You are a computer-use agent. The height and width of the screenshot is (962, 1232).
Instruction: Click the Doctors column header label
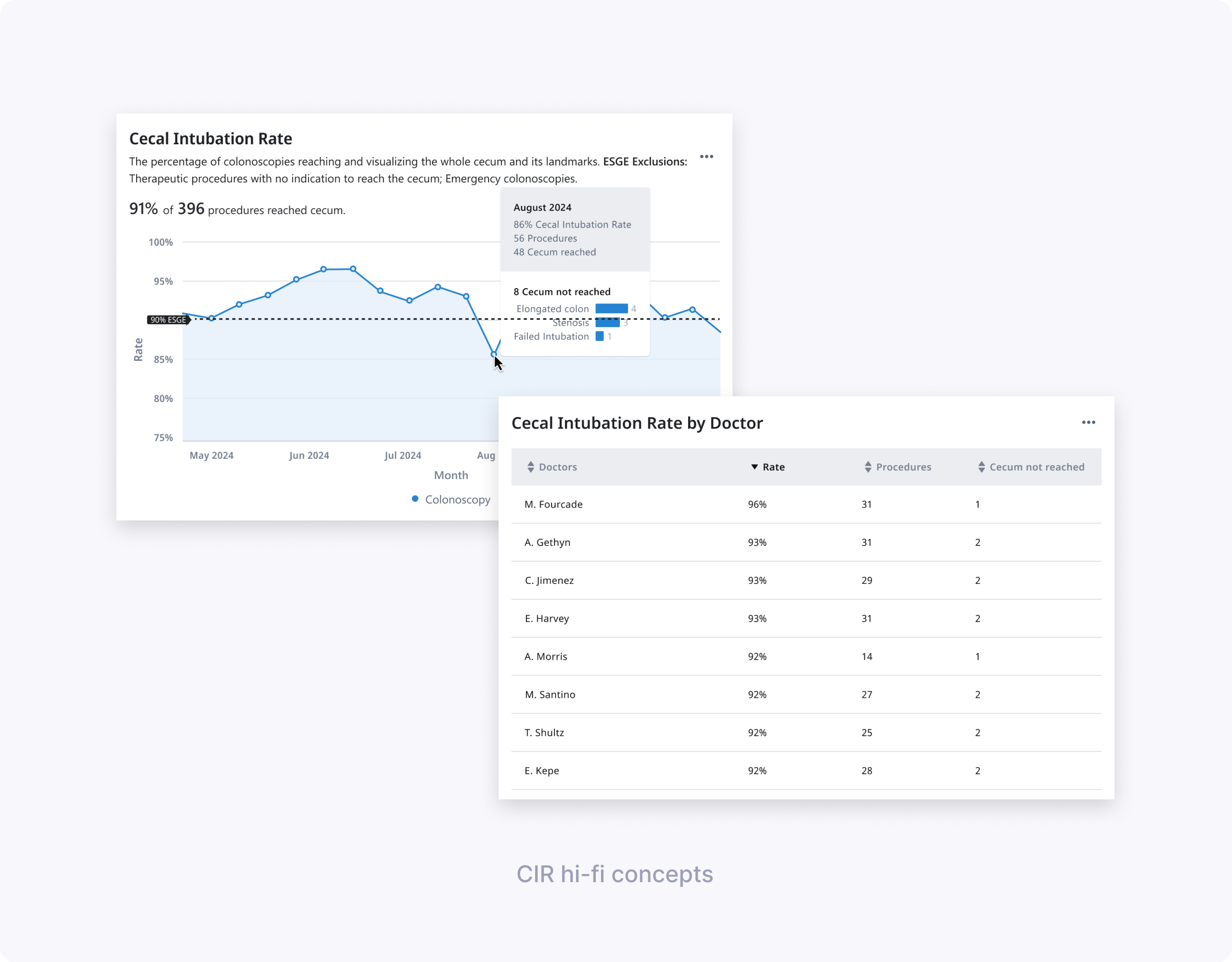click(x=557, y=467)
